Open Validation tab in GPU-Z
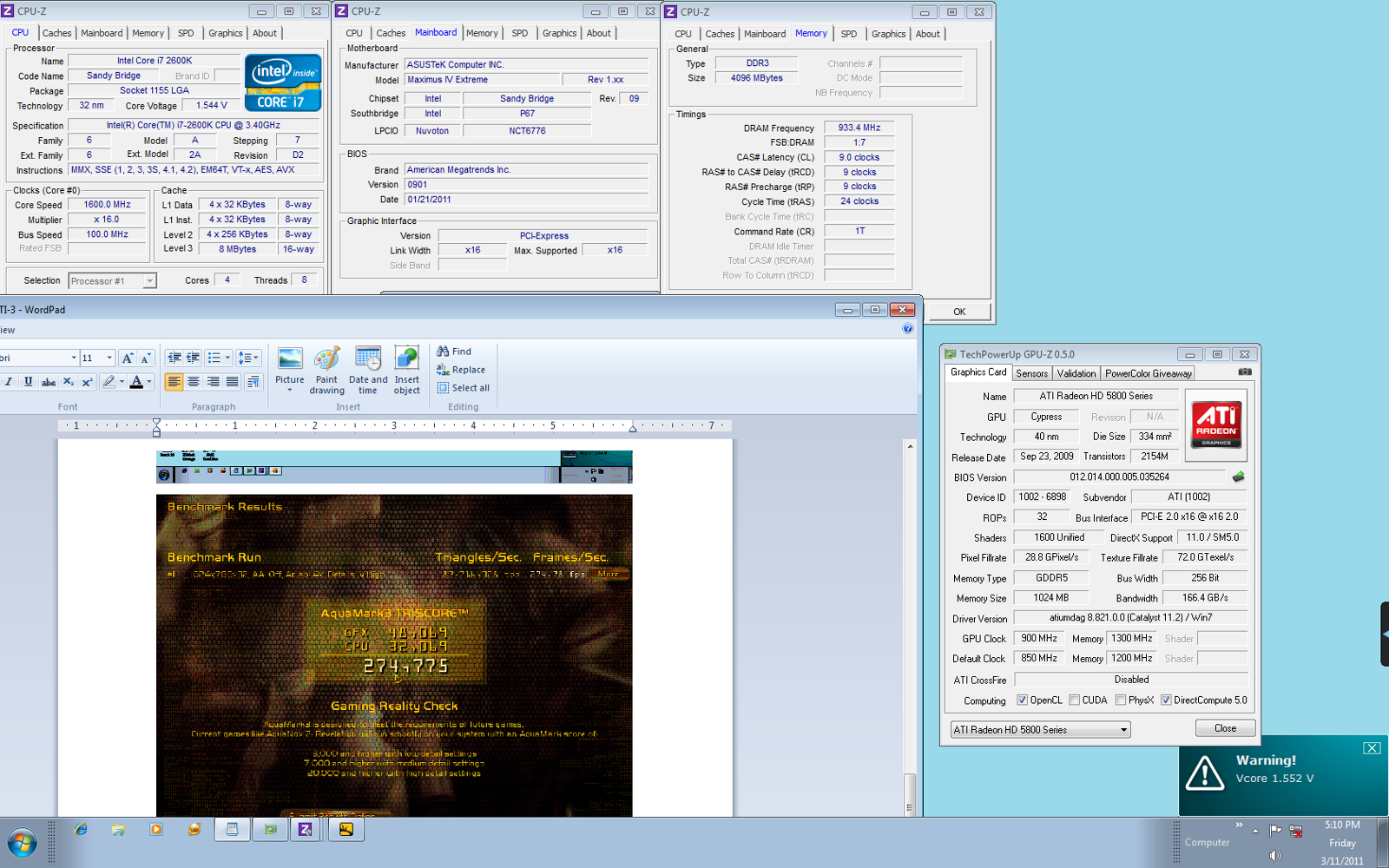The width and height of the screenshot is (1389, 868). coord(1076,373)
